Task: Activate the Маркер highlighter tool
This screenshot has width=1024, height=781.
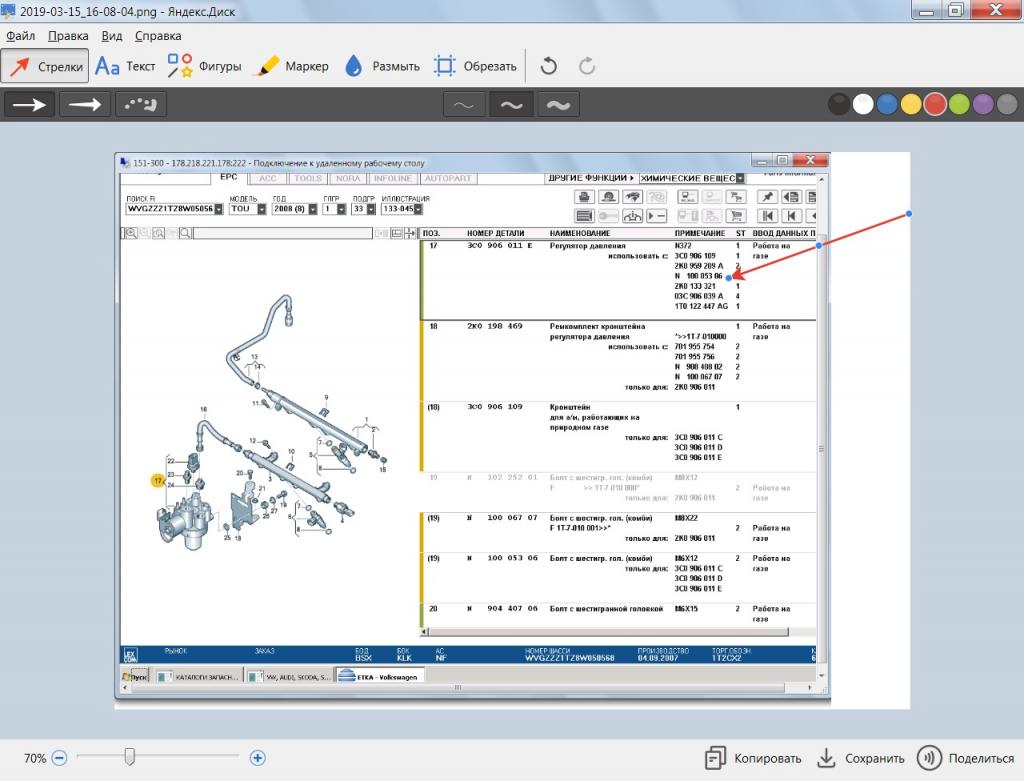Action: [293, 66]
